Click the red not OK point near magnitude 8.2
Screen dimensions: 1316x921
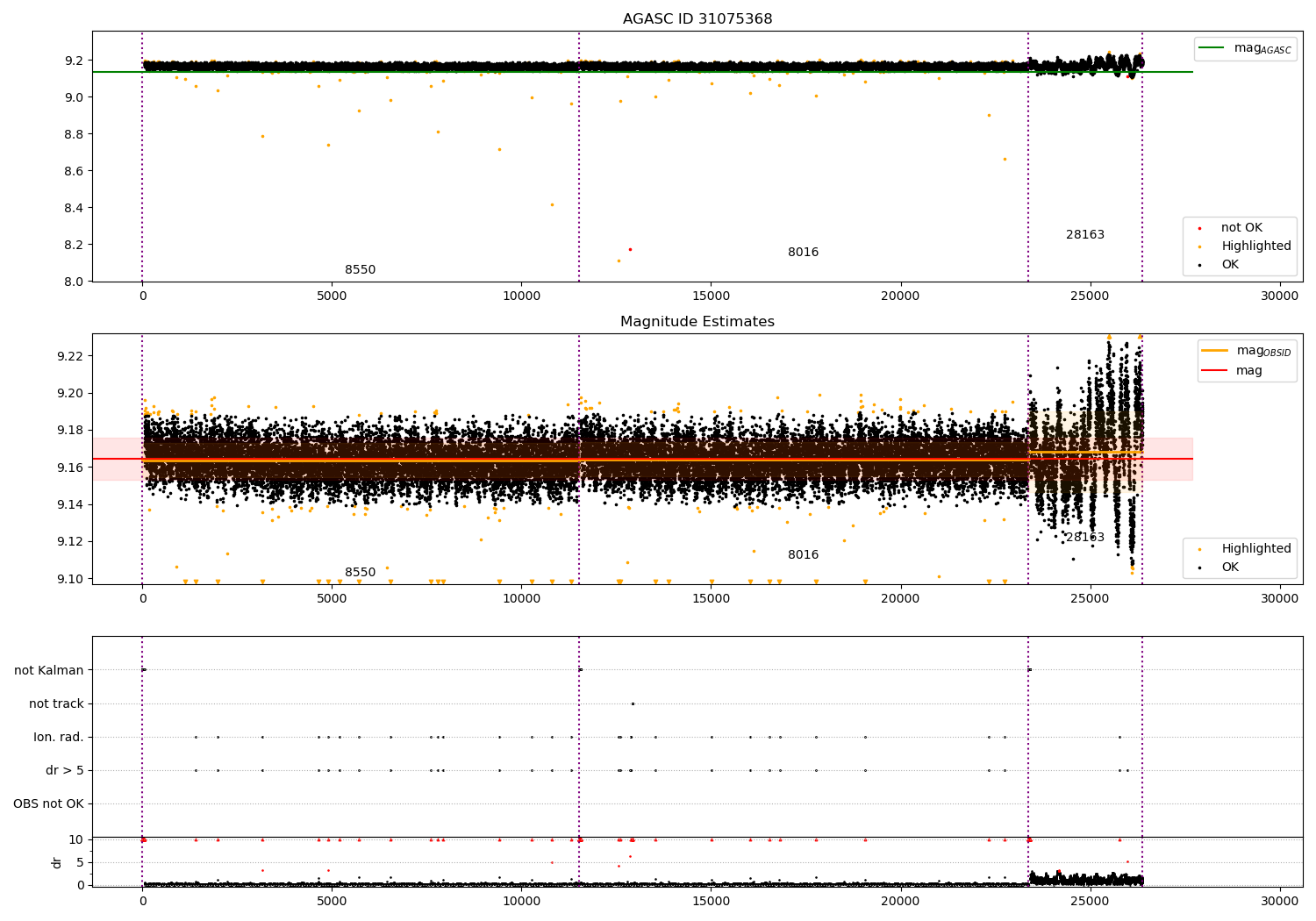630,249
